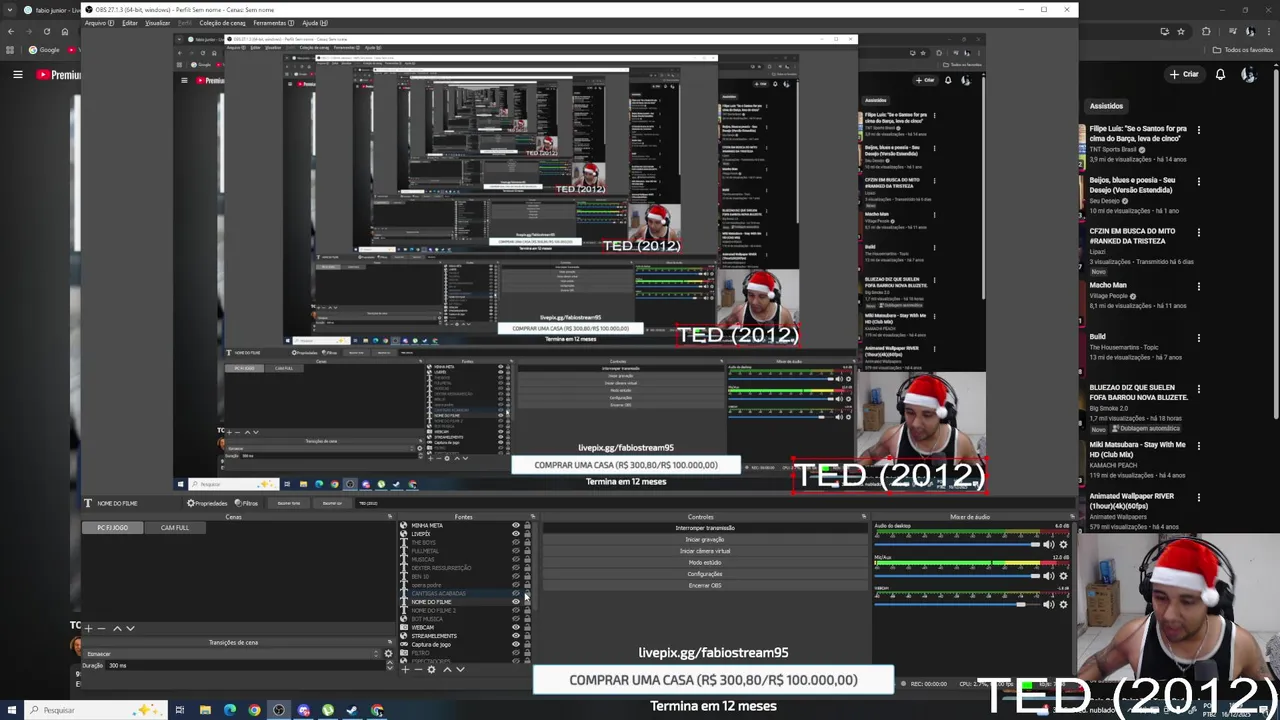
Task: Open Mic/Aux mixer settings gear
Action: (1063, 576)
